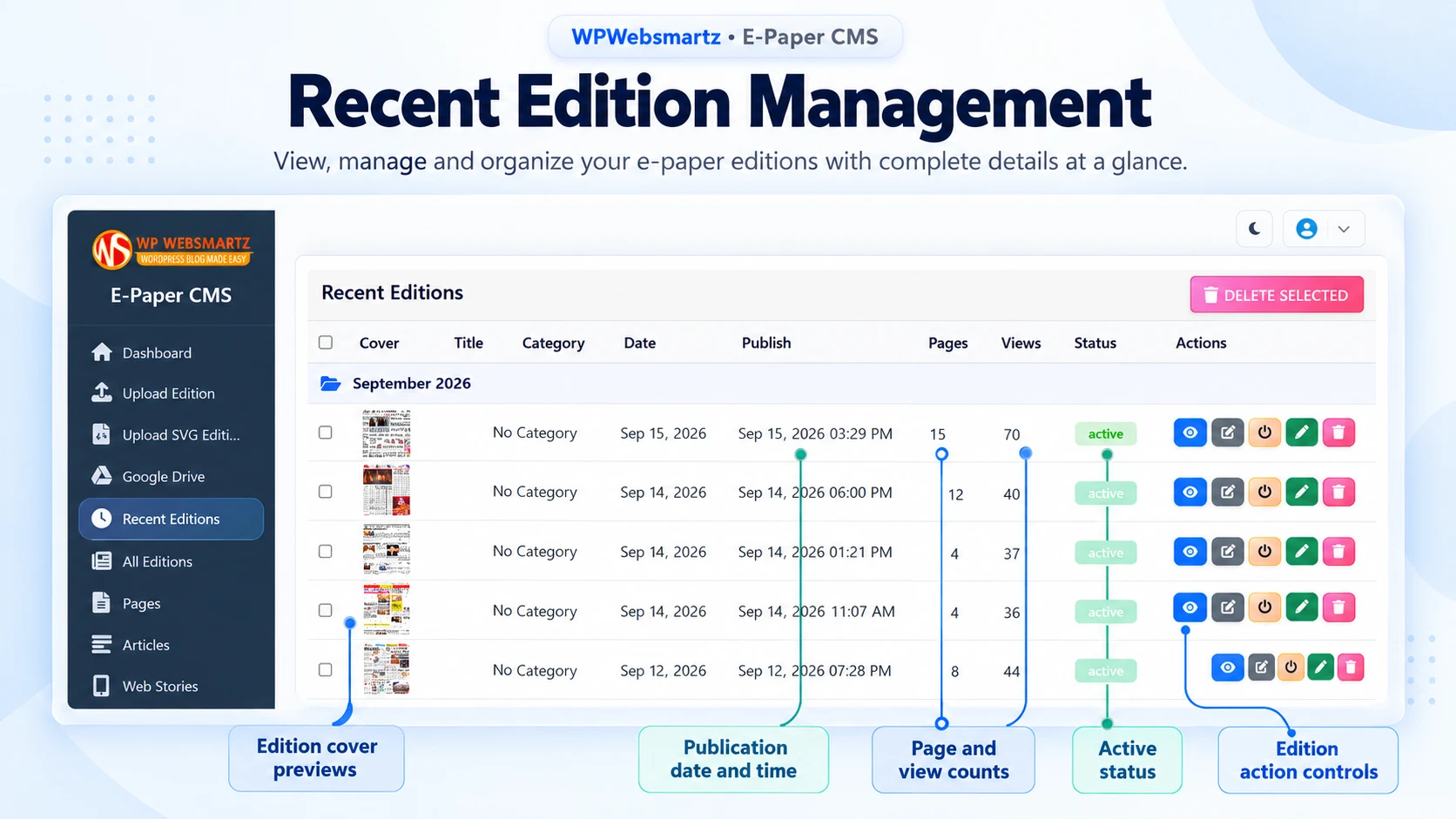Select the Sep 15, 2026 03:29 PM edition checkbox
This screenshot has height=819, width=1456.
[x=326, y=433]
